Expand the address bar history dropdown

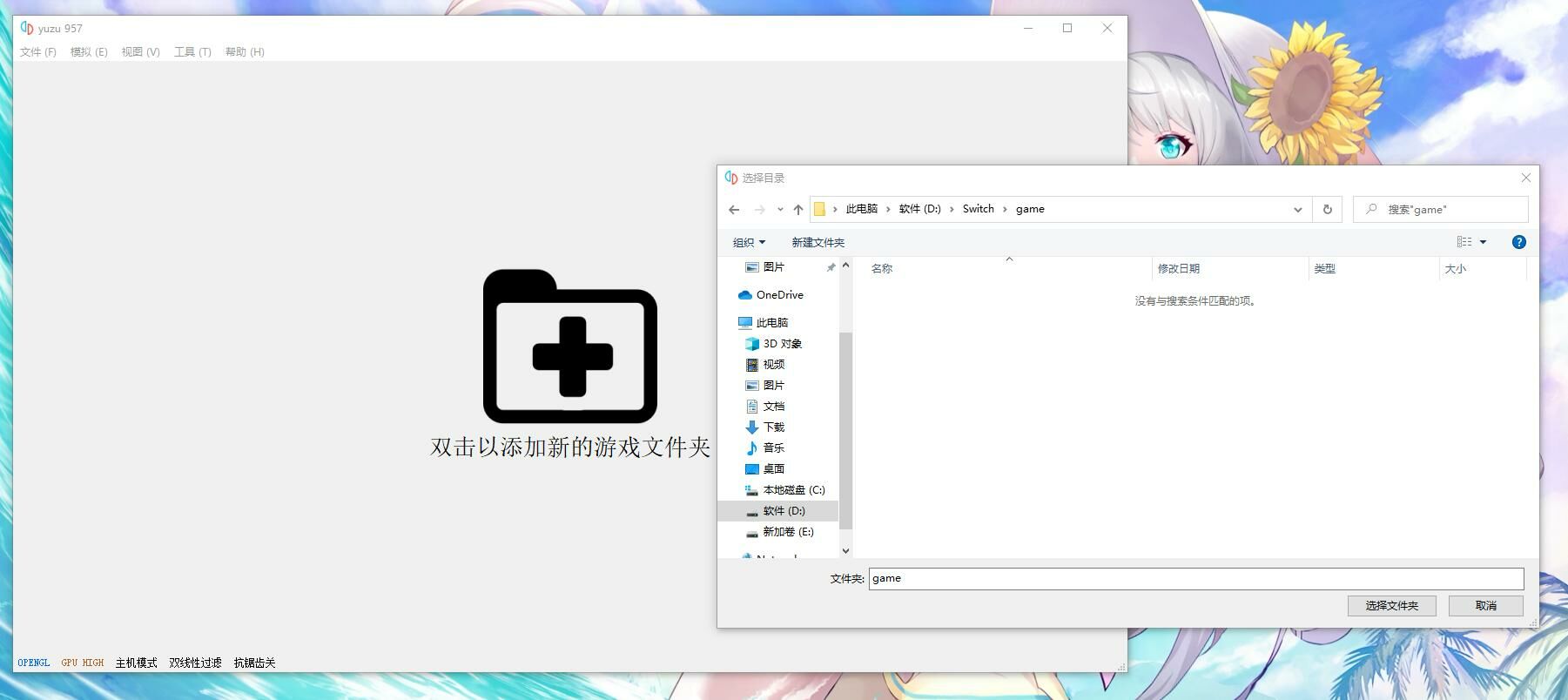(1297, 210)
